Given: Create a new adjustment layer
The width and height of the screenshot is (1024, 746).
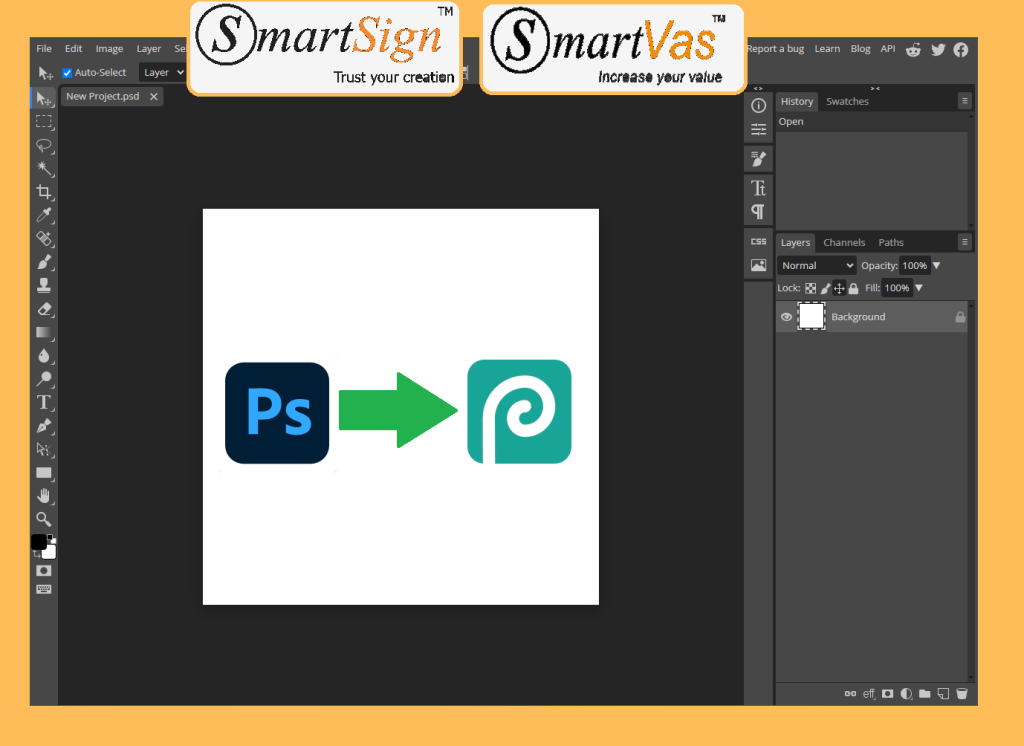Looking at the screenshot, I should coord(906,694).
